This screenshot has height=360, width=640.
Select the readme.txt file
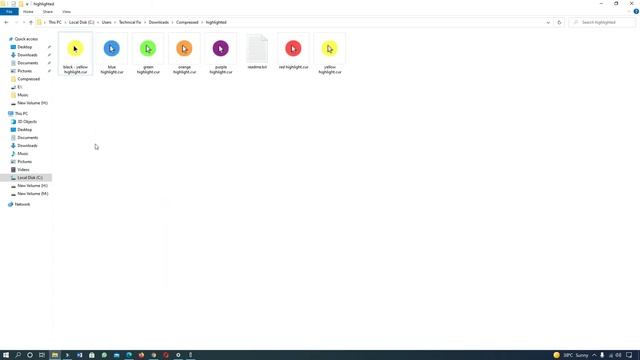[x=257, y=51]
